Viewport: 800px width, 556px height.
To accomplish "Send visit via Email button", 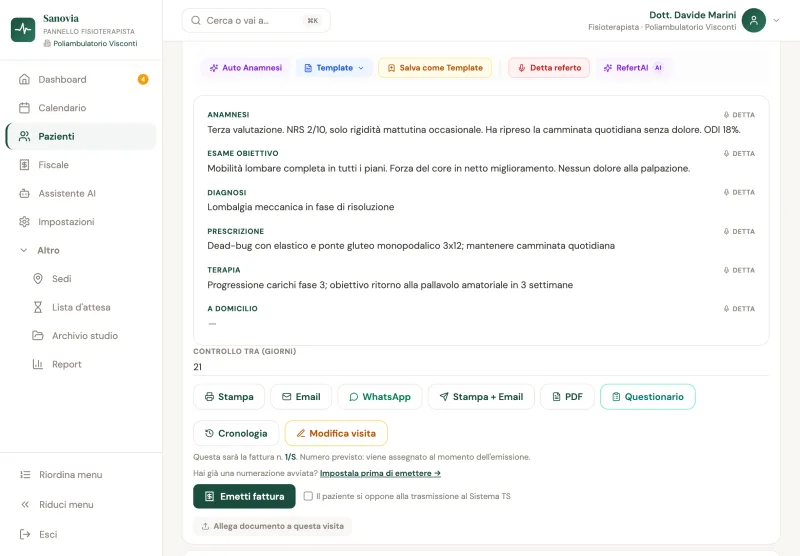I will pyautogui.click(x=301, y=397).
